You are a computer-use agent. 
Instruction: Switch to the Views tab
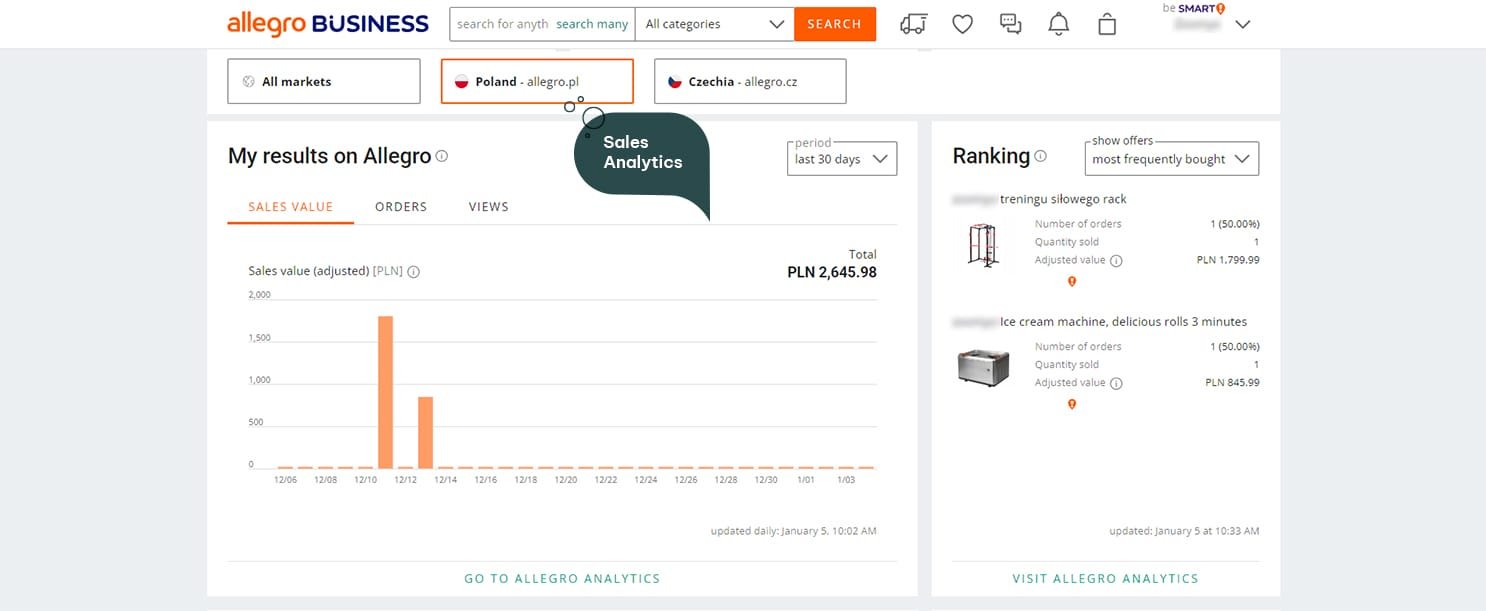488,207
